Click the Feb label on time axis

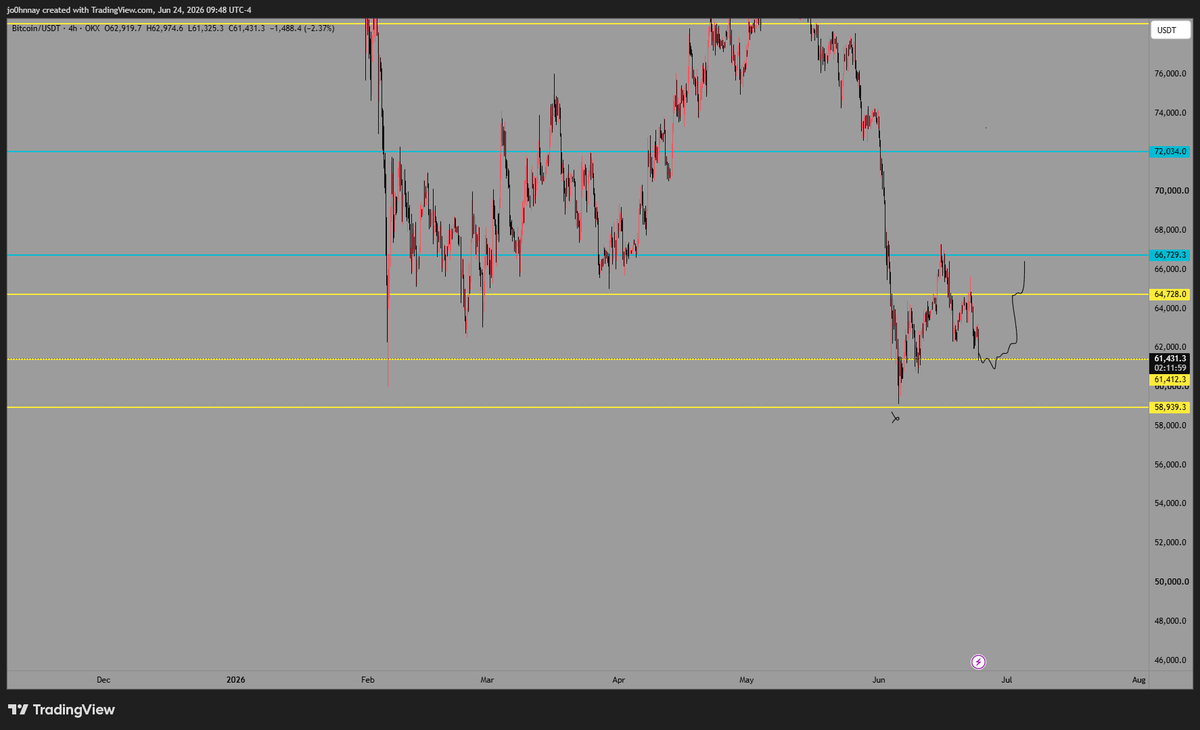(367, 680)
